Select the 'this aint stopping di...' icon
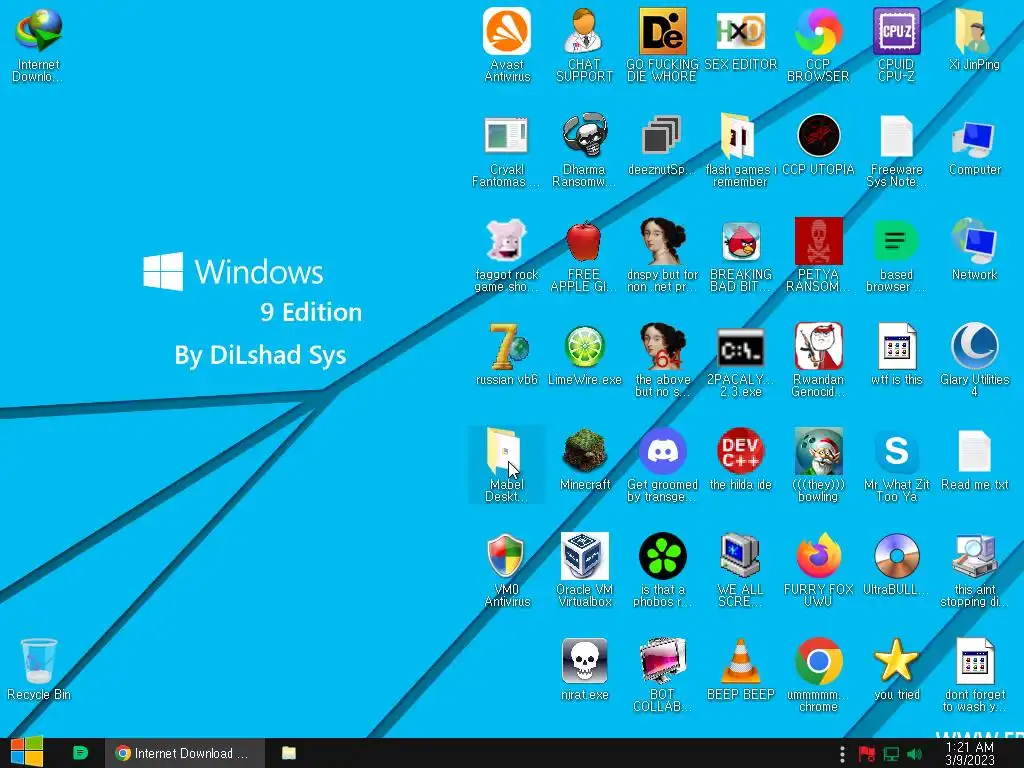Viewport: 1024px width, 768px height. pyautogui.click(x=974, y=571)
